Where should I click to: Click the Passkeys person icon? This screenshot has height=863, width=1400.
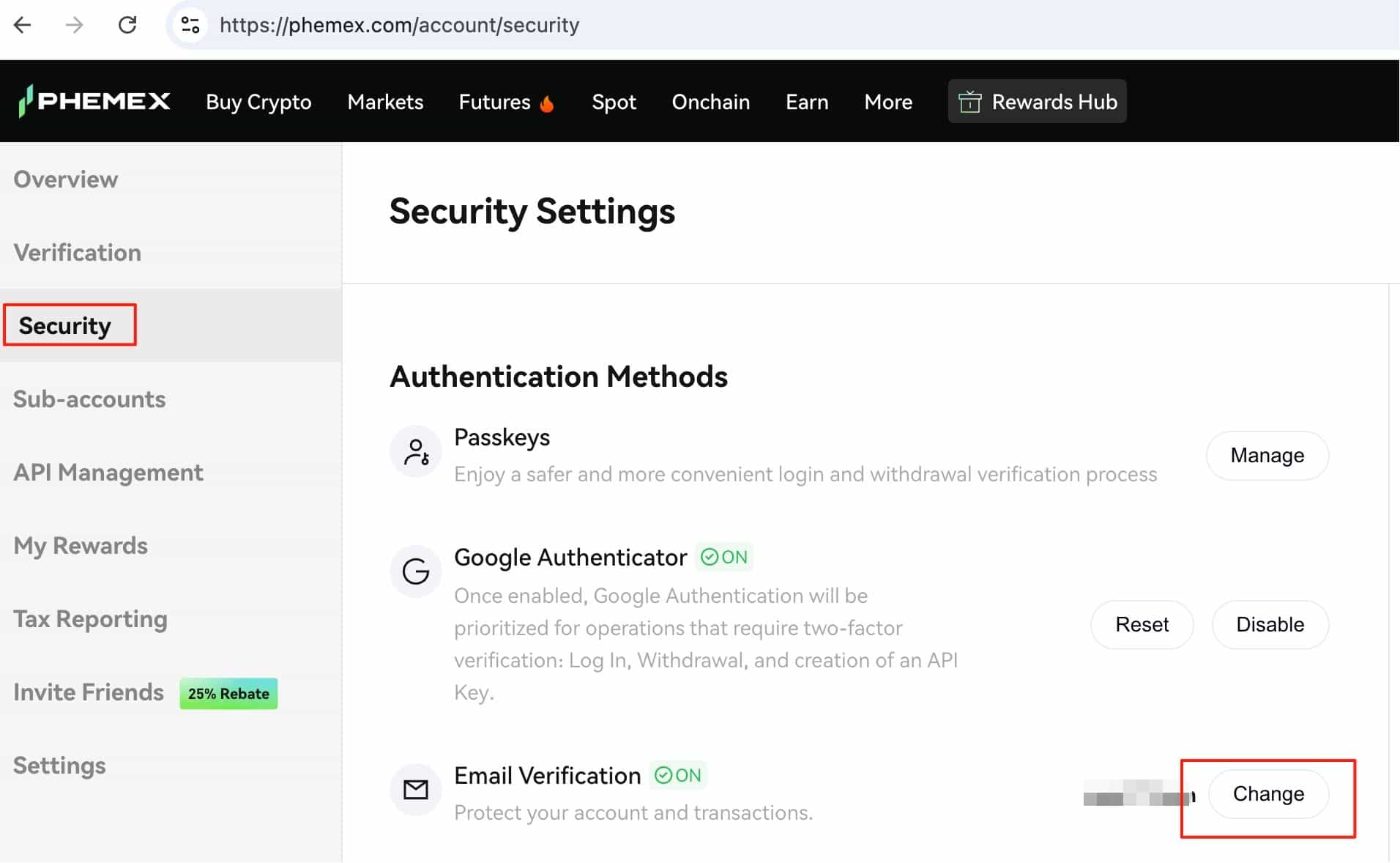[415, 452]
